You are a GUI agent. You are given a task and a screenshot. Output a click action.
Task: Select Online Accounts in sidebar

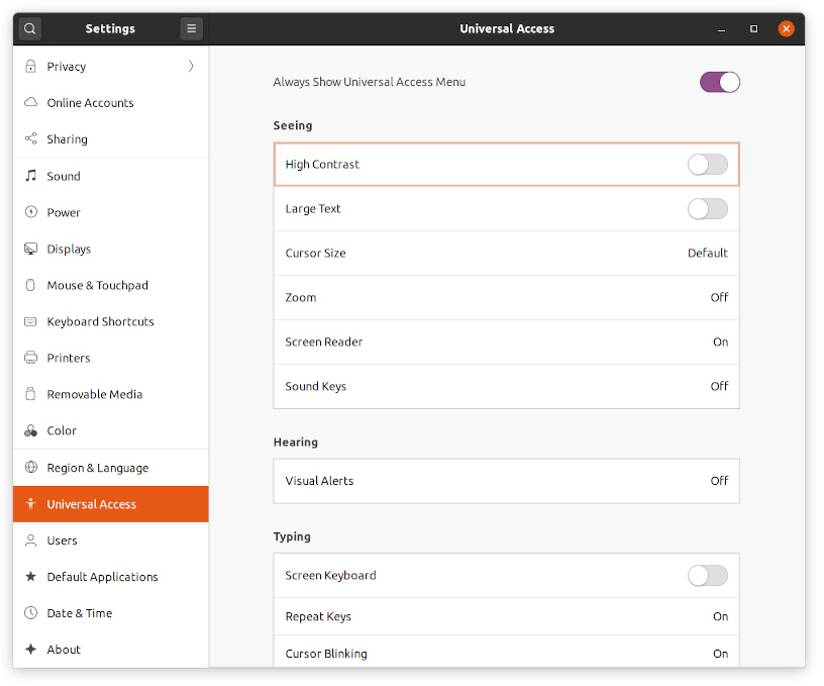click(x=111, y=103)
